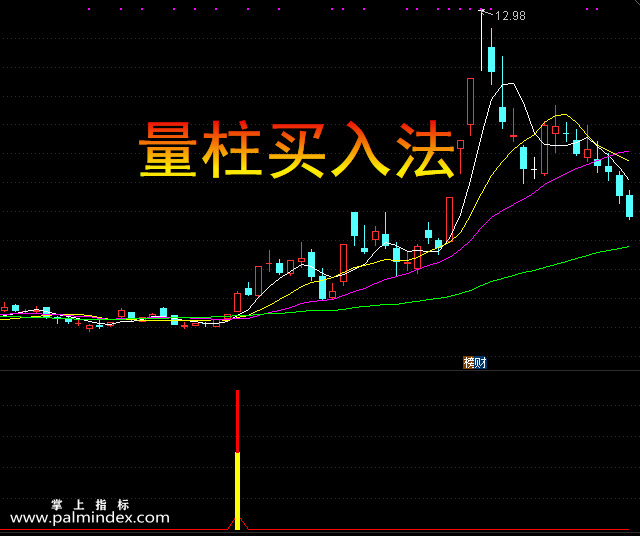Click the white arrow marker beside 12.98
This screenshot has height=536, width=640.
[483, 11]
